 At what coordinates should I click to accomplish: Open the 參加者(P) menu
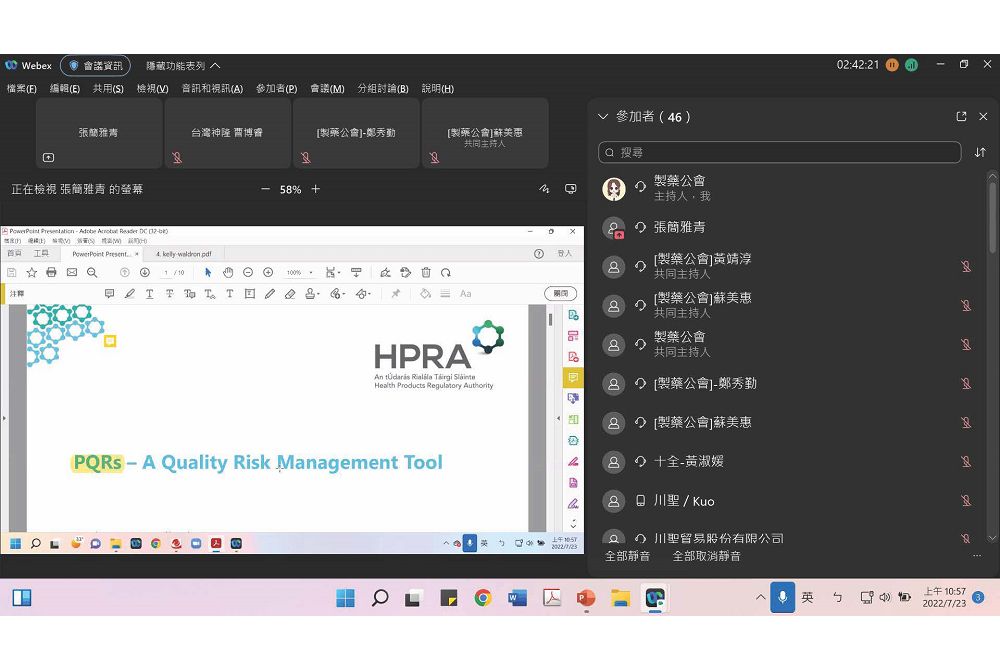pos(277,89)
